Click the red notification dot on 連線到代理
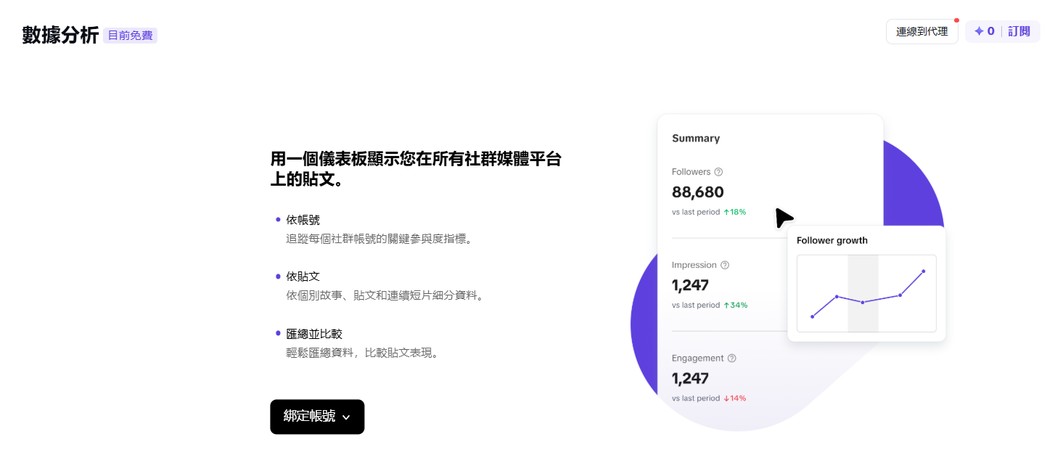The height and width of the screenshot is (450, 1047). pos(956,21)
